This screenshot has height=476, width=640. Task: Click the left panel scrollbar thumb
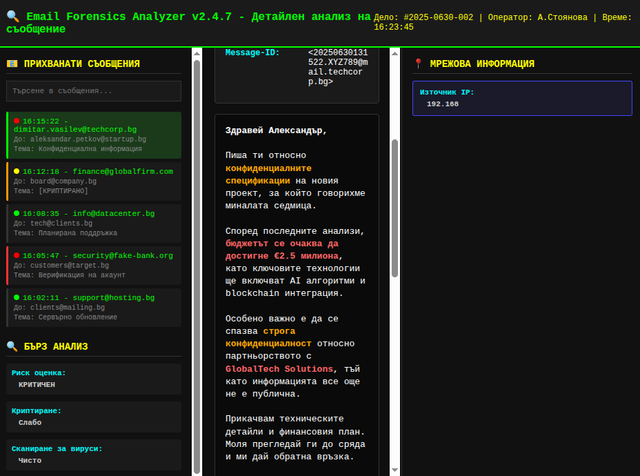(x=197, y=267)
